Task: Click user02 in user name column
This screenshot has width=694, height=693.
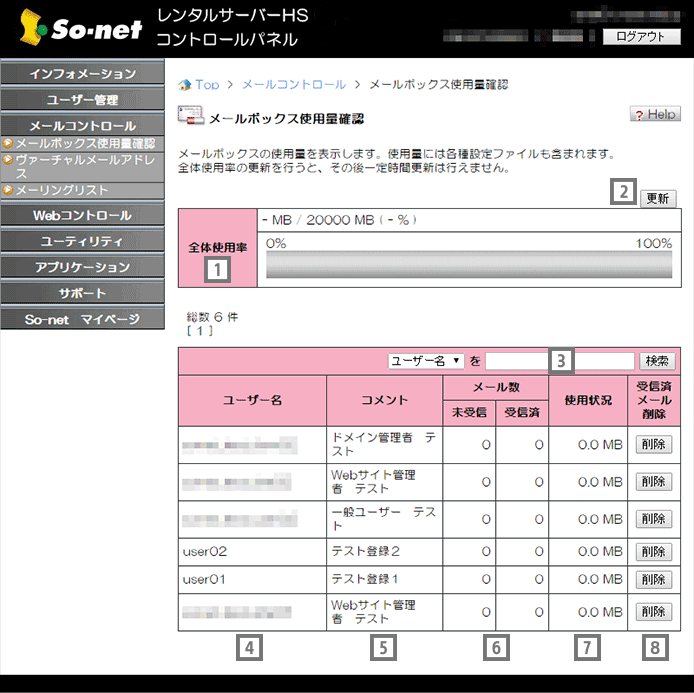Action: (x=205, y=551)
